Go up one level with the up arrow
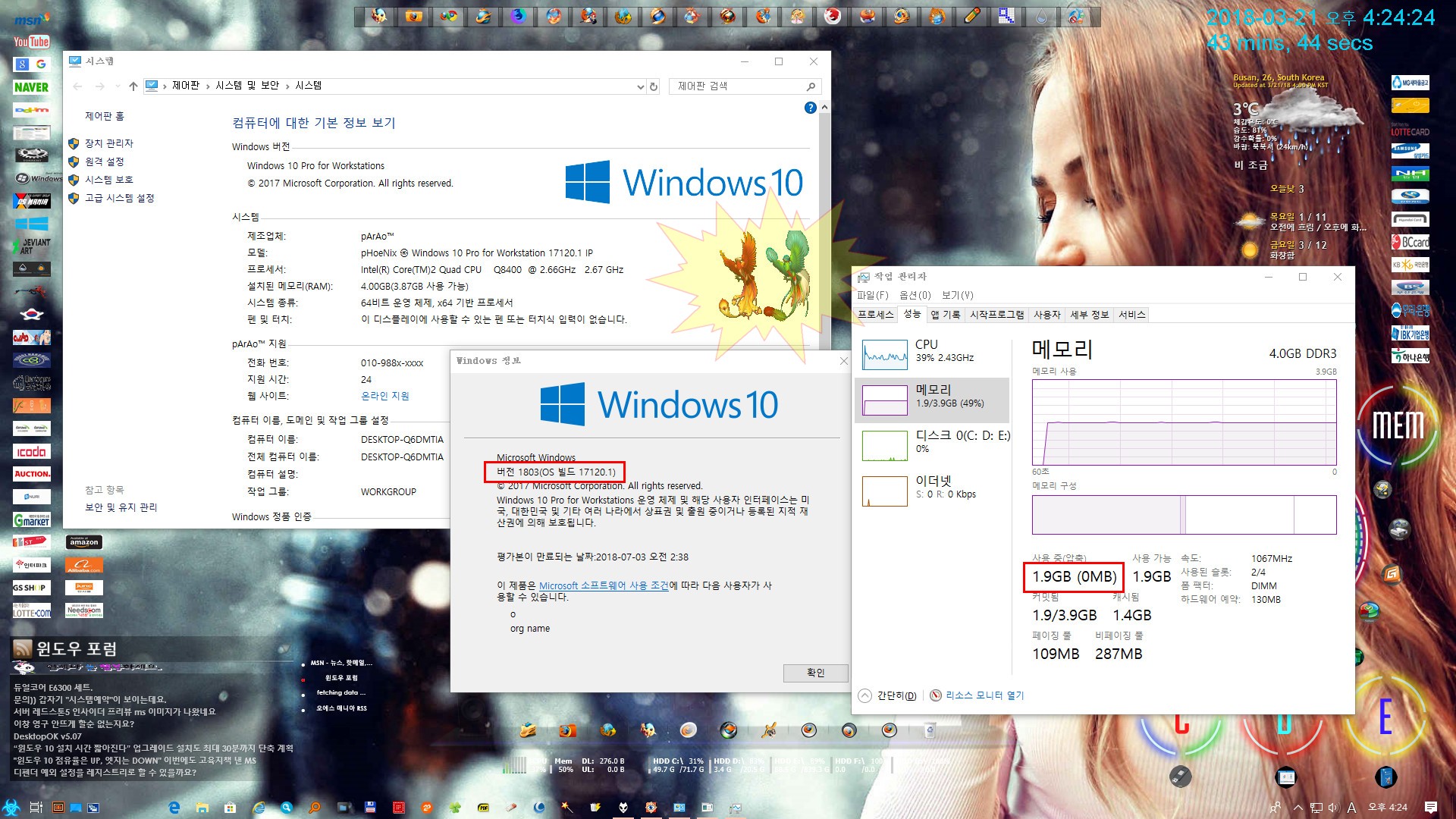This screenshot has height=819, width=1456. [x=133, y=86]
